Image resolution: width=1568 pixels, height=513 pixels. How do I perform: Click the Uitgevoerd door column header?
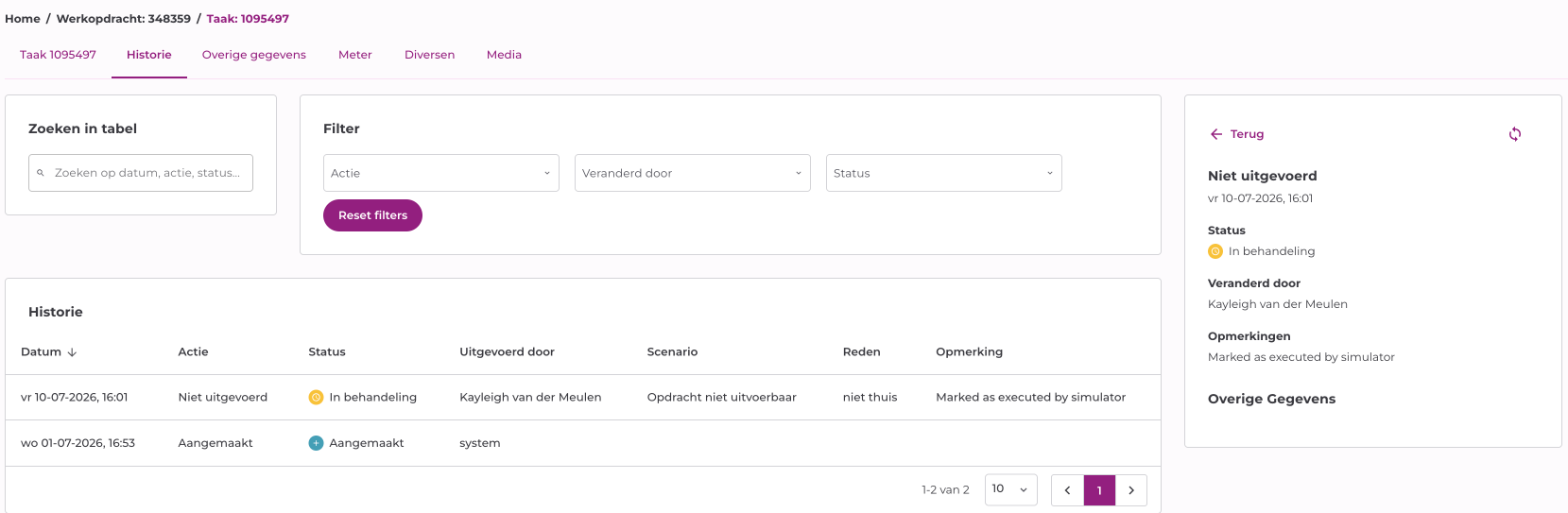pyautogui.click(x=507, y=352)
